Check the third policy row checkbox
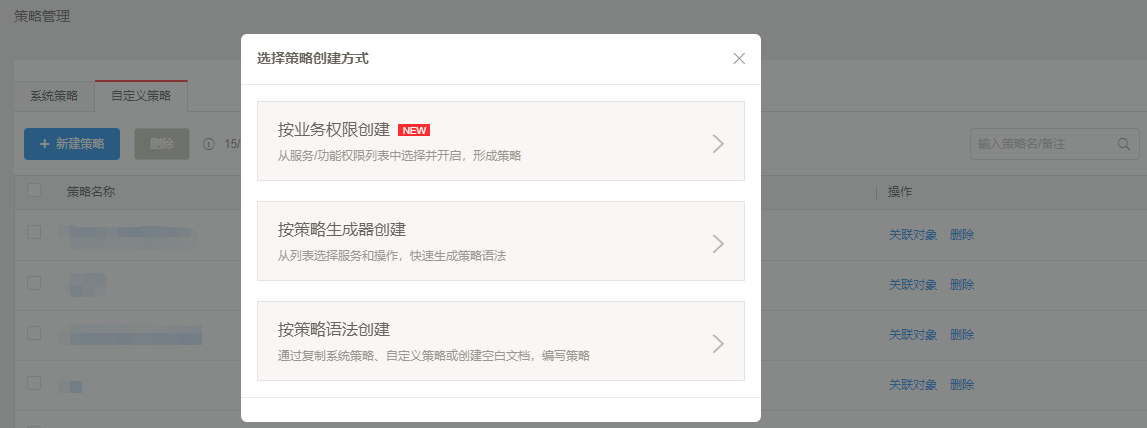 pyautogui.click(x=34, y=332)
